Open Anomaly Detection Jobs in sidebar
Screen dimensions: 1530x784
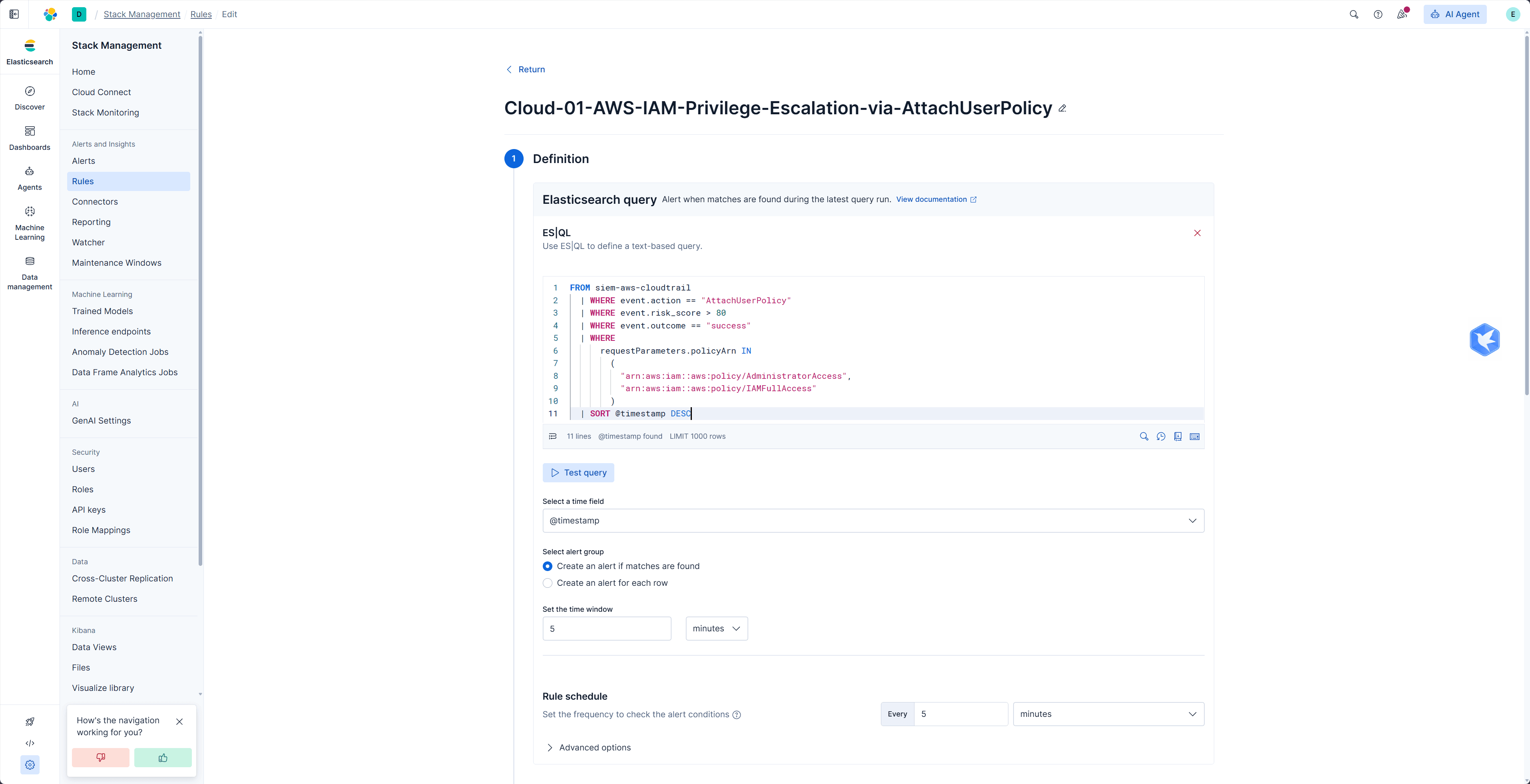pos(120,352)
